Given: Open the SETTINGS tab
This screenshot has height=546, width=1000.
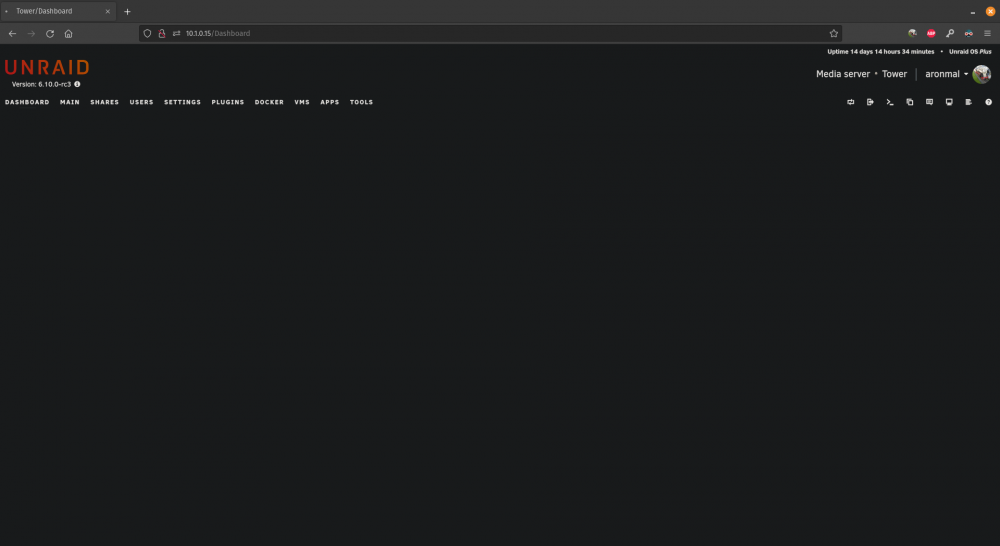Looking at the screenshot, I should point(182,102).
